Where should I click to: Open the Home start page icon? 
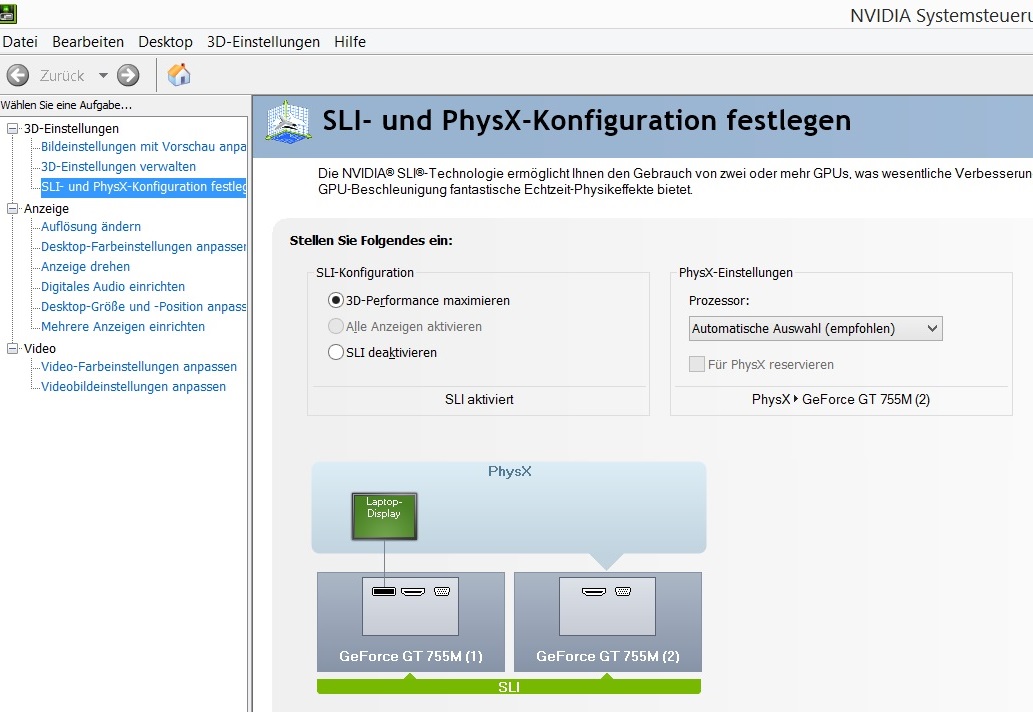(179, 75)
